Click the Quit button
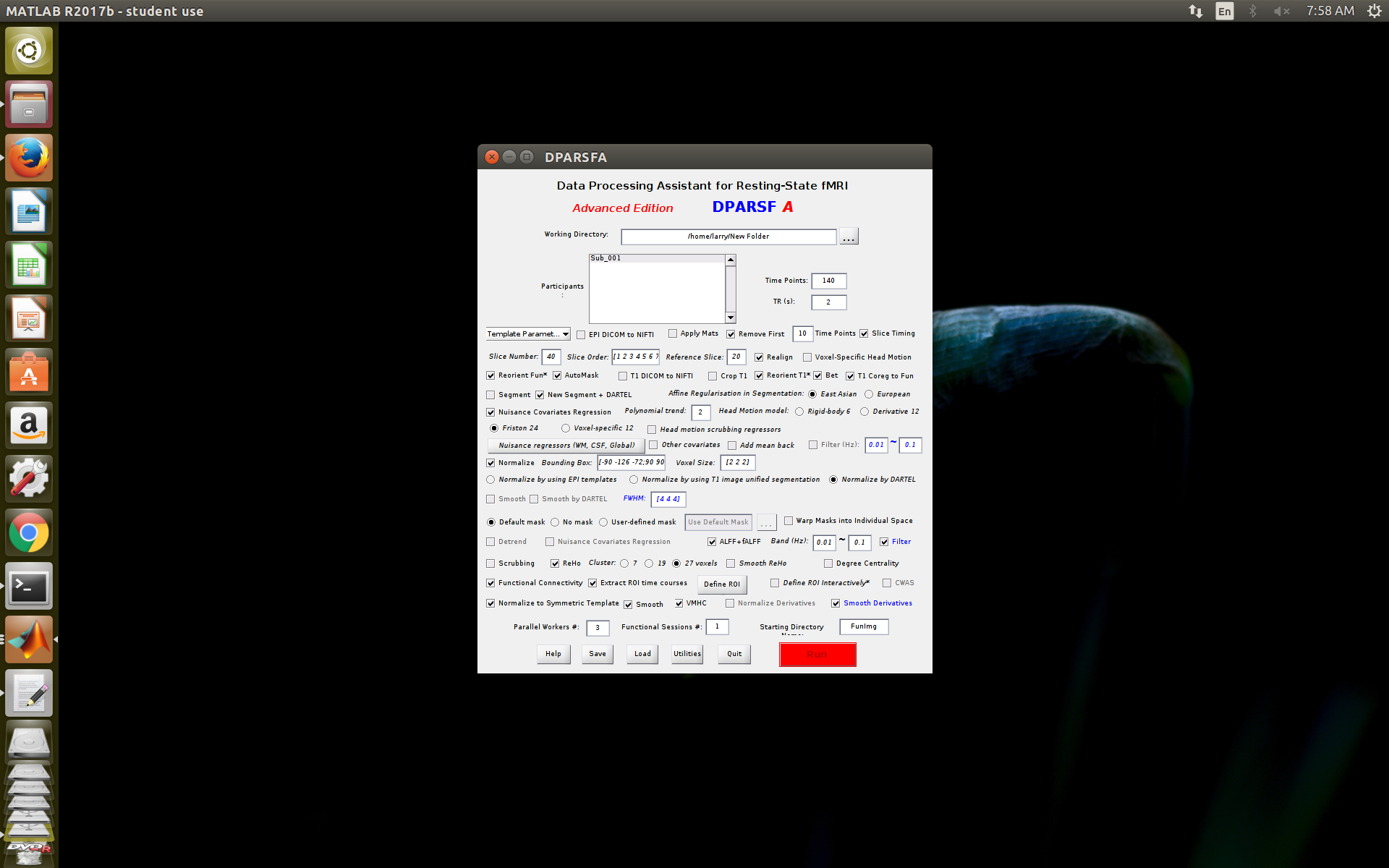Screen dimensions: 1389x868 pos(734,654)
